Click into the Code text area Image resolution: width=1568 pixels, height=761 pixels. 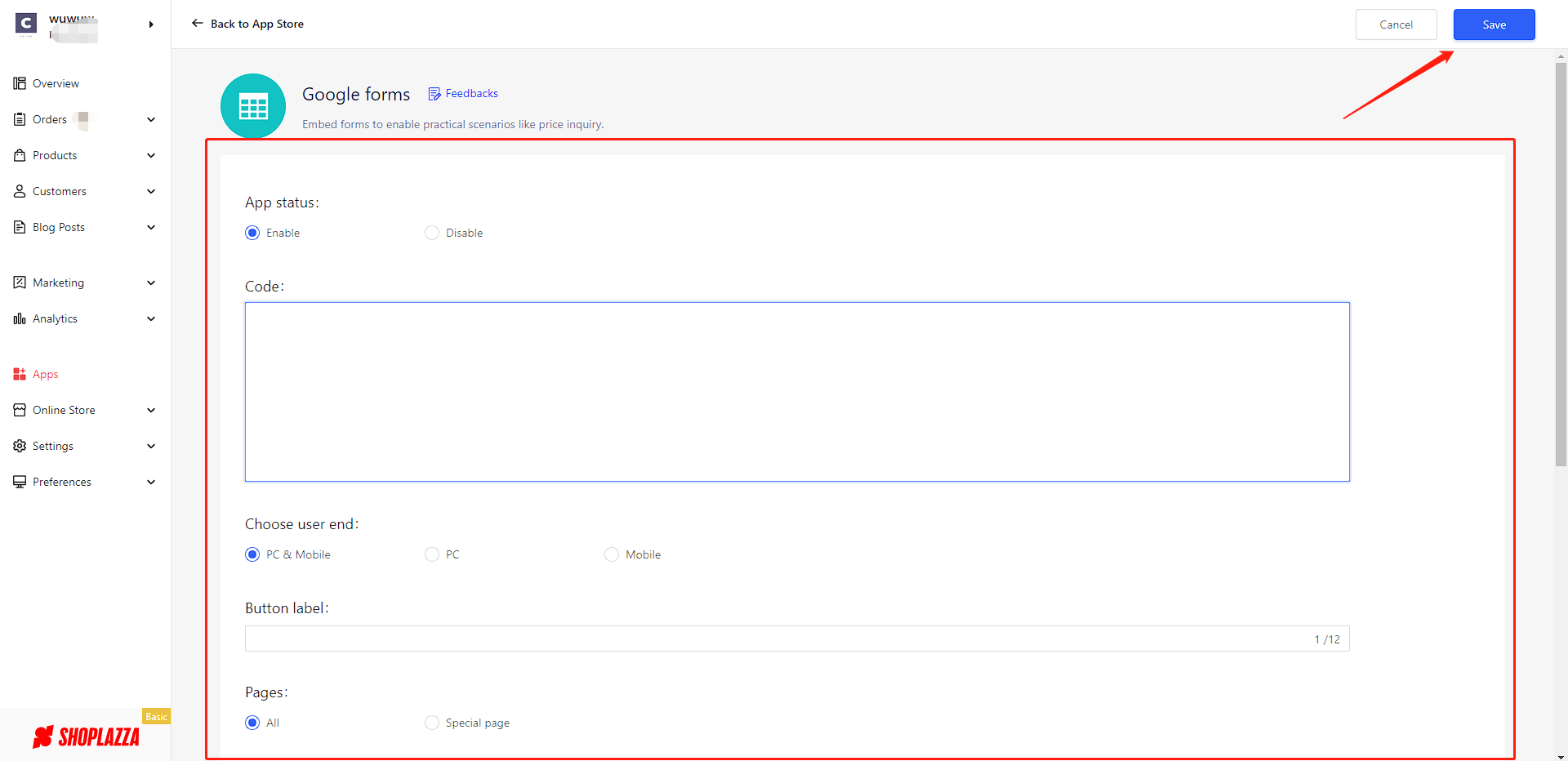pyautogui.click(x=797, y=392)
